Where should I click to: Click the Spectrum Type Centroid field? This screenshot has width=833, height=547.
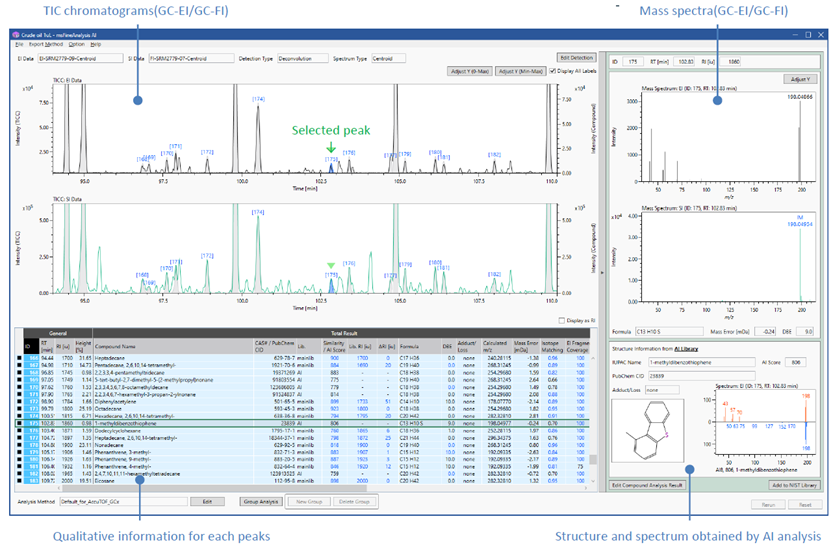click(x=388, y=58)
